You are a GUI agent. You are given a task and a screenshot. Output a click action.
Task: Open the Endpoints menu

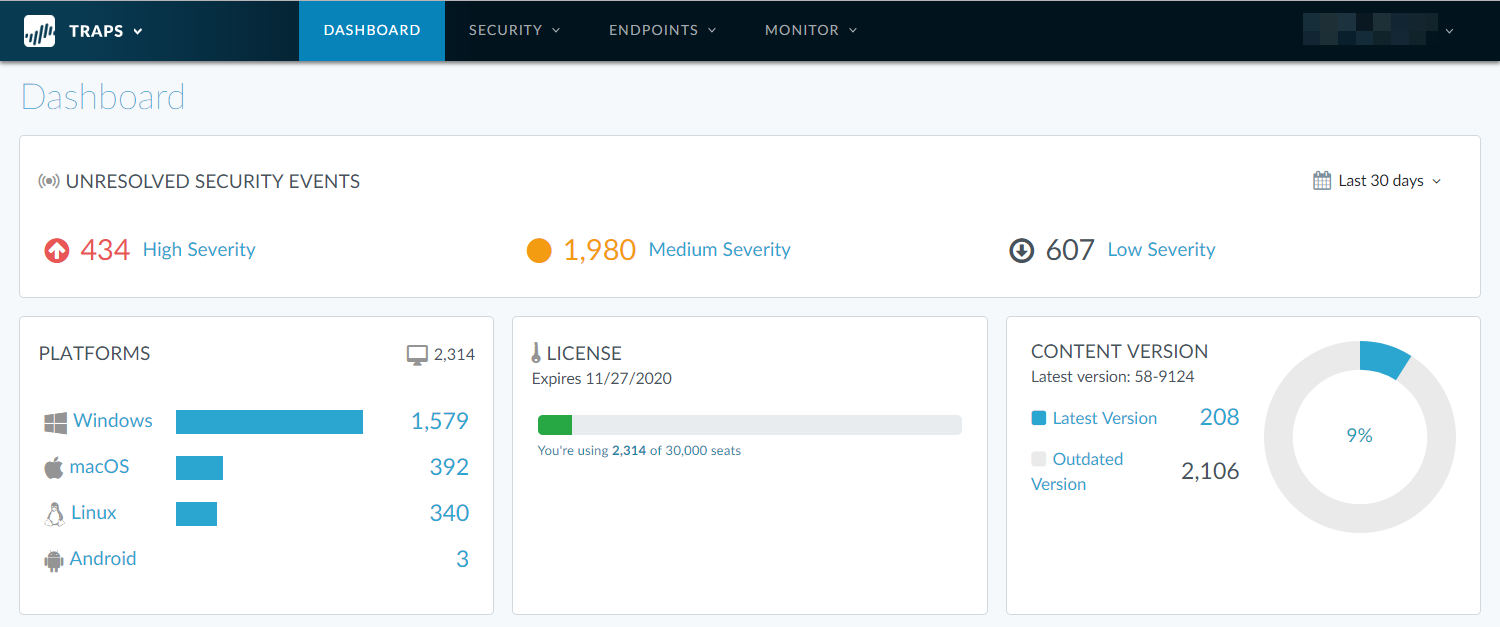(x=662, y=30)
